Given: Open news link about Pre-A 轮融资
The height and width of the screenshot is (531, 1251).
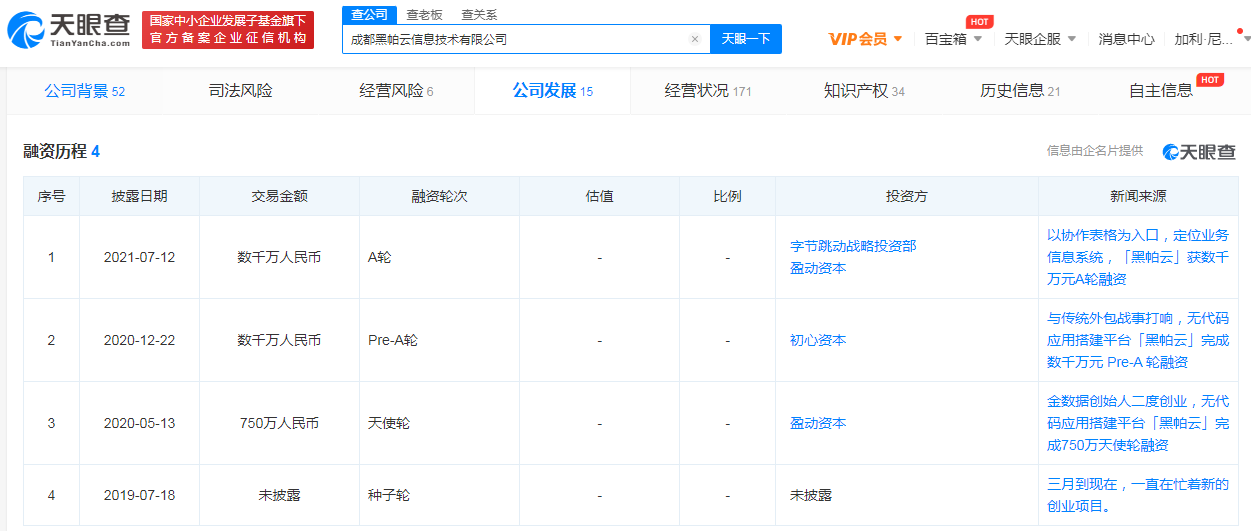Looking at the screenshot, I should tap(1138, 340).
